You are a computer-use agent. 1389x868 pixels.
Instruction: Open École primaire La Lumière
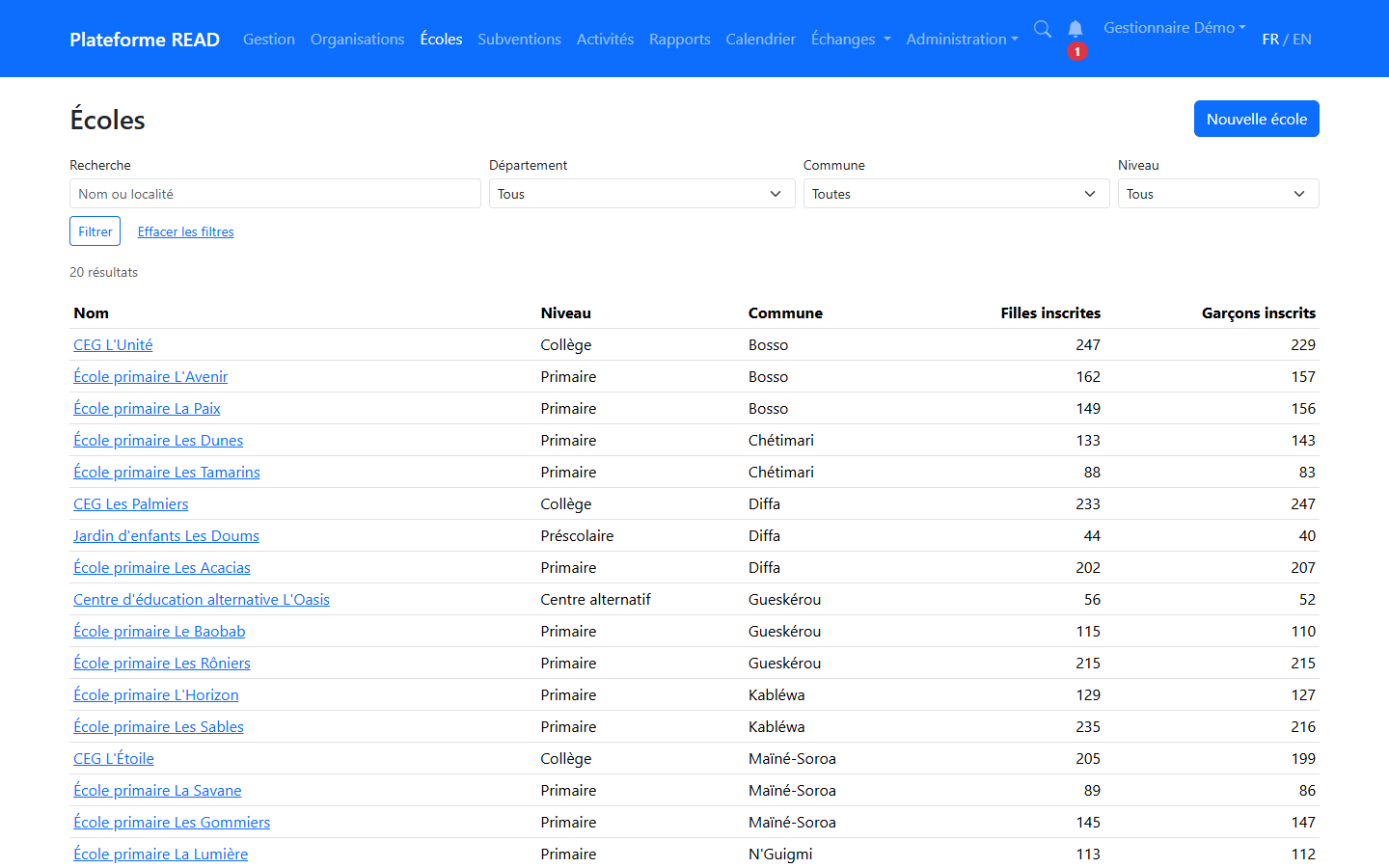pyautogui.click(x=161, y=854)
